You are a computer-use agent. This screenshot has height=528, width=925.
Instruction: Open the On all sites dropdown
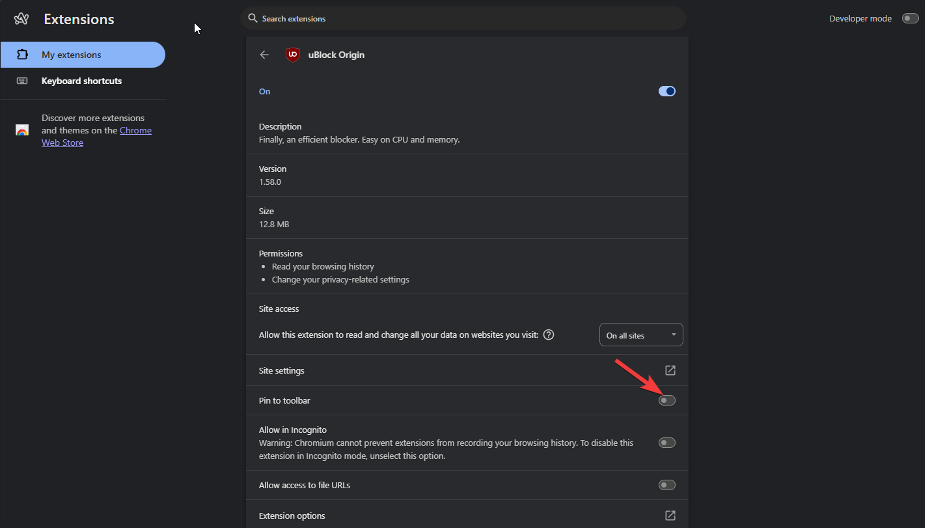tap(641, 335)
